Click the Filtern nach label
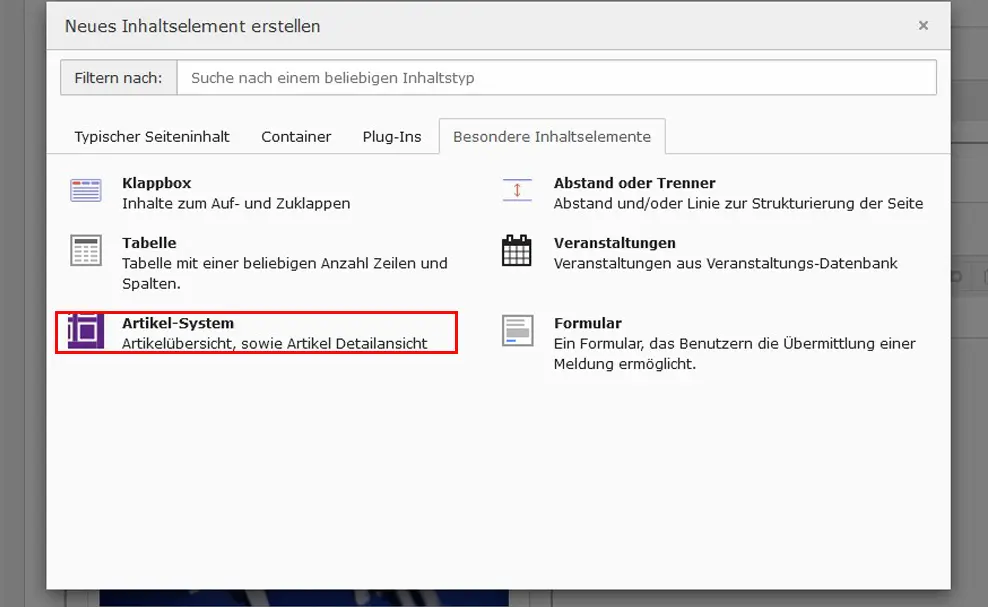The width and height of the screenshot is (988, 607). click(x=118, y=78)
